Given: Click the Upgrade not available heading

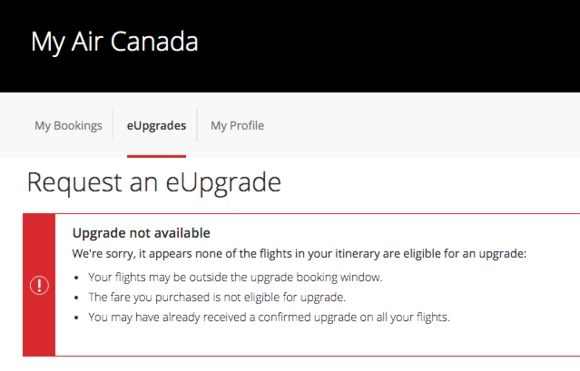Looking at the screenshot, I should pos(141,233).
